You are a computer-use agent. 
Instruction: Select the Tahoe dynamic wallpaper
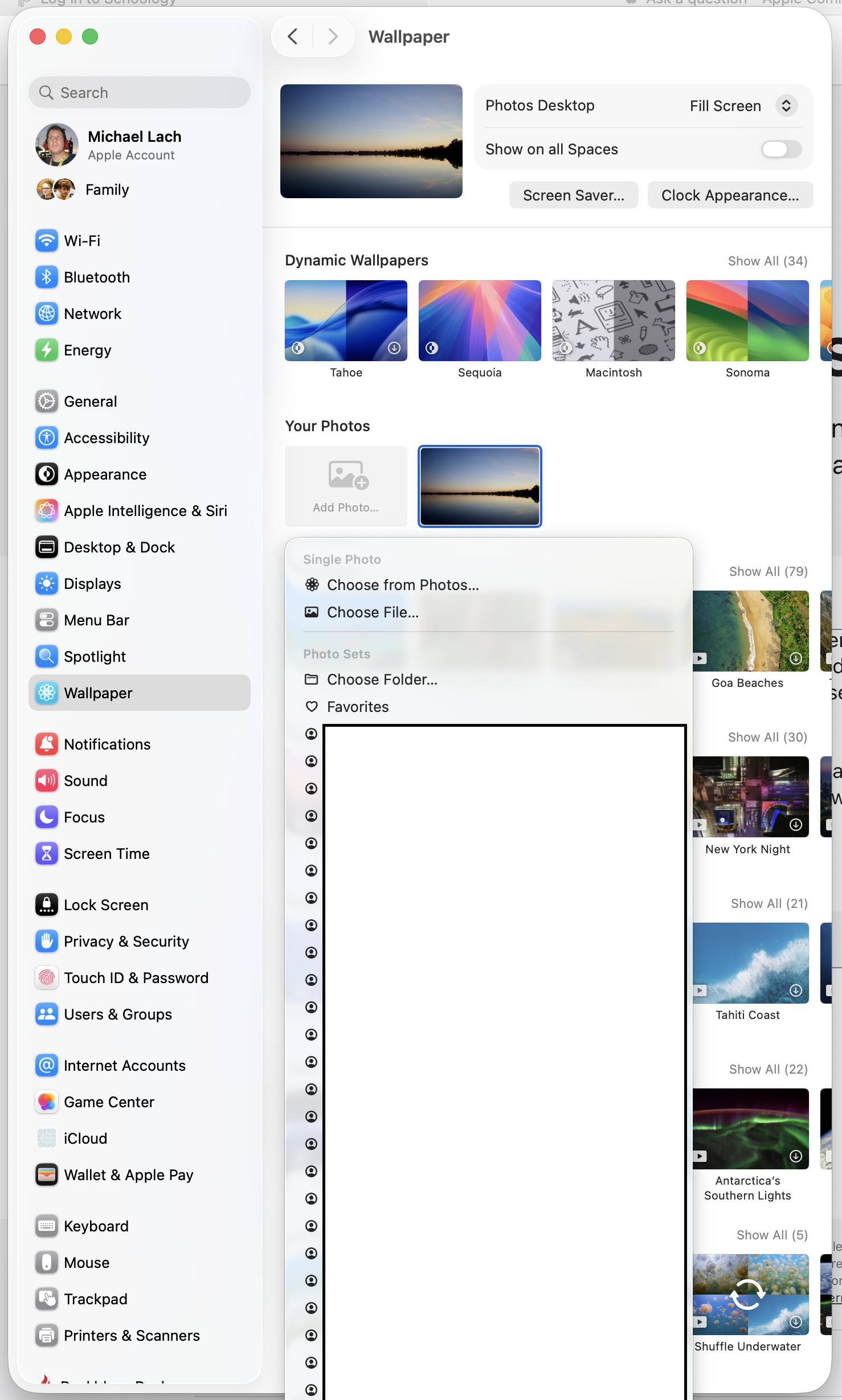(346, 321)
